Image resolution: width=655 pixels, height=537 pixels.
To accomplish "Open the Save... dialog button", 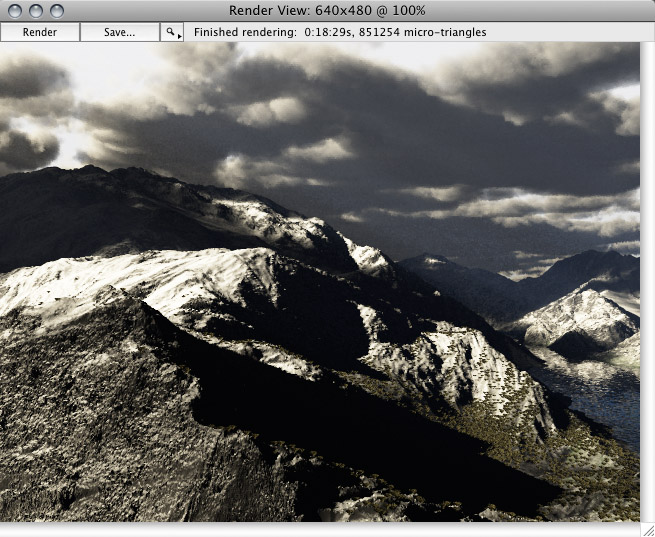I will [x=119, y=32].
